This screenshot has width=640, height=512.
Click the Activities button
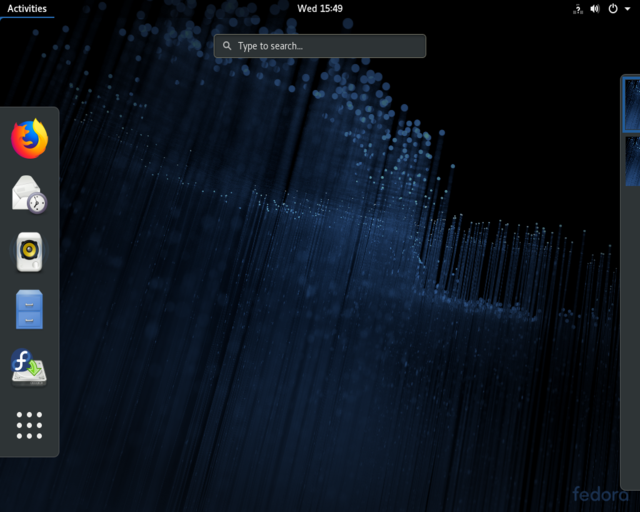coord(27,9)
